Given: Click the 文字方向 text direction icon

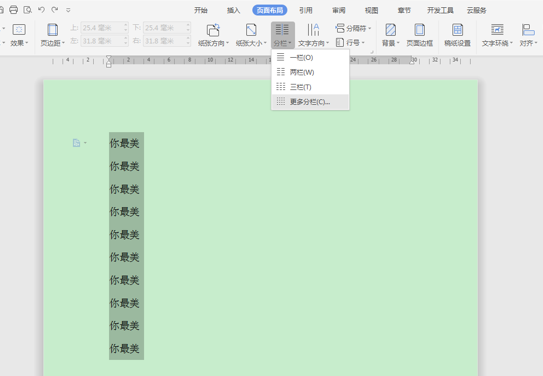Looking at the screenshot, I should pyautogui.click(x=313, y=30).
